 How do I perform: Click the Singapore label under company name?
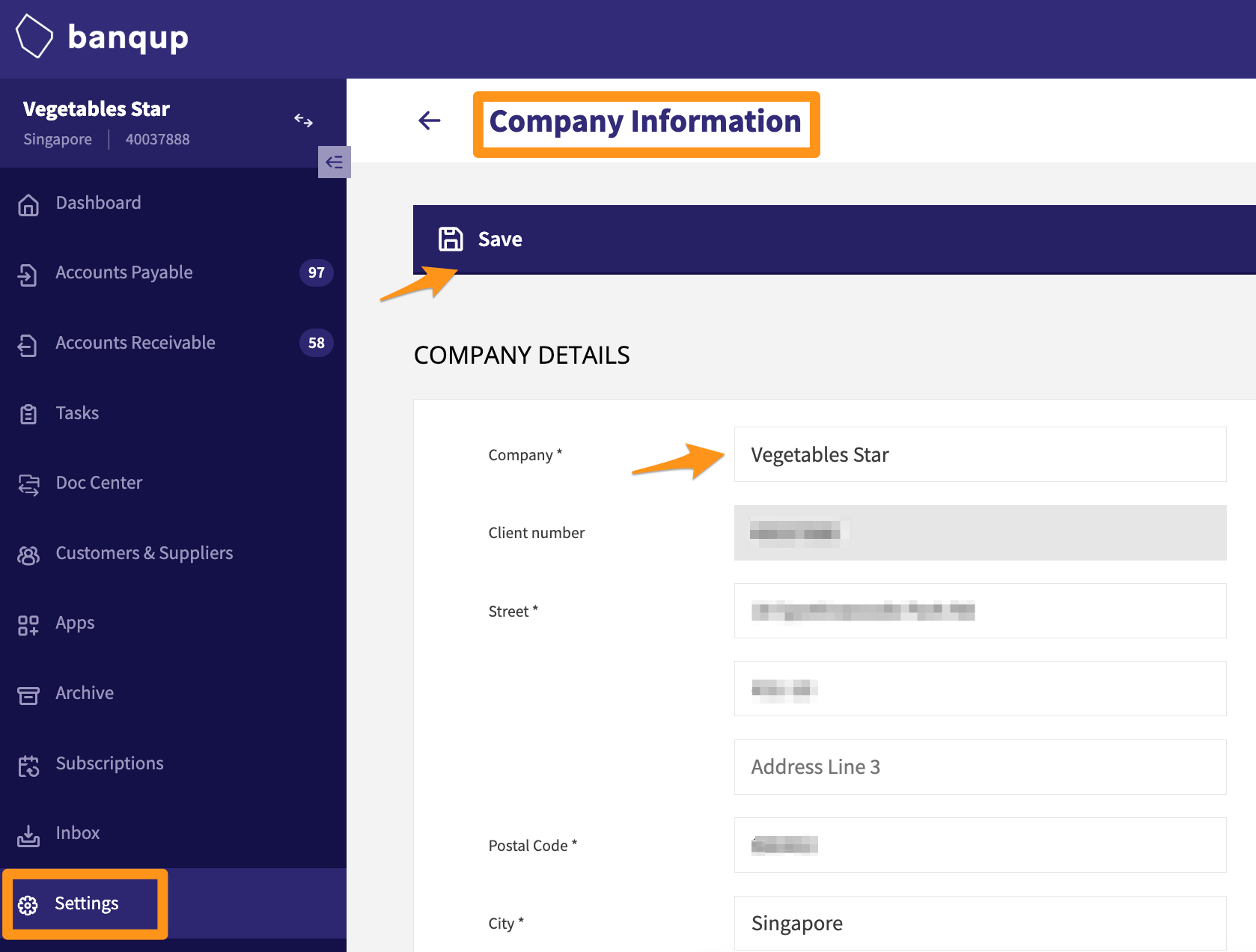pyautogui.click(x=58, y=139)
